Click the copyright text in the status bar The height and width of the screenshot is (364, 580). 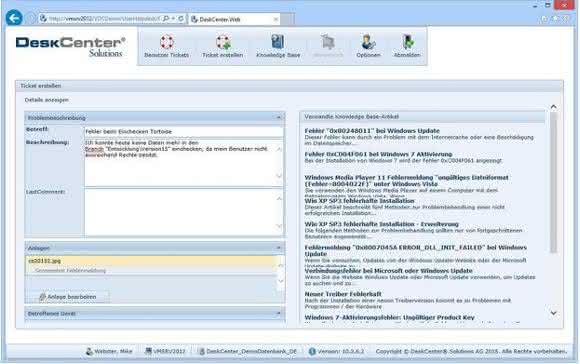[x=471, y=351]
